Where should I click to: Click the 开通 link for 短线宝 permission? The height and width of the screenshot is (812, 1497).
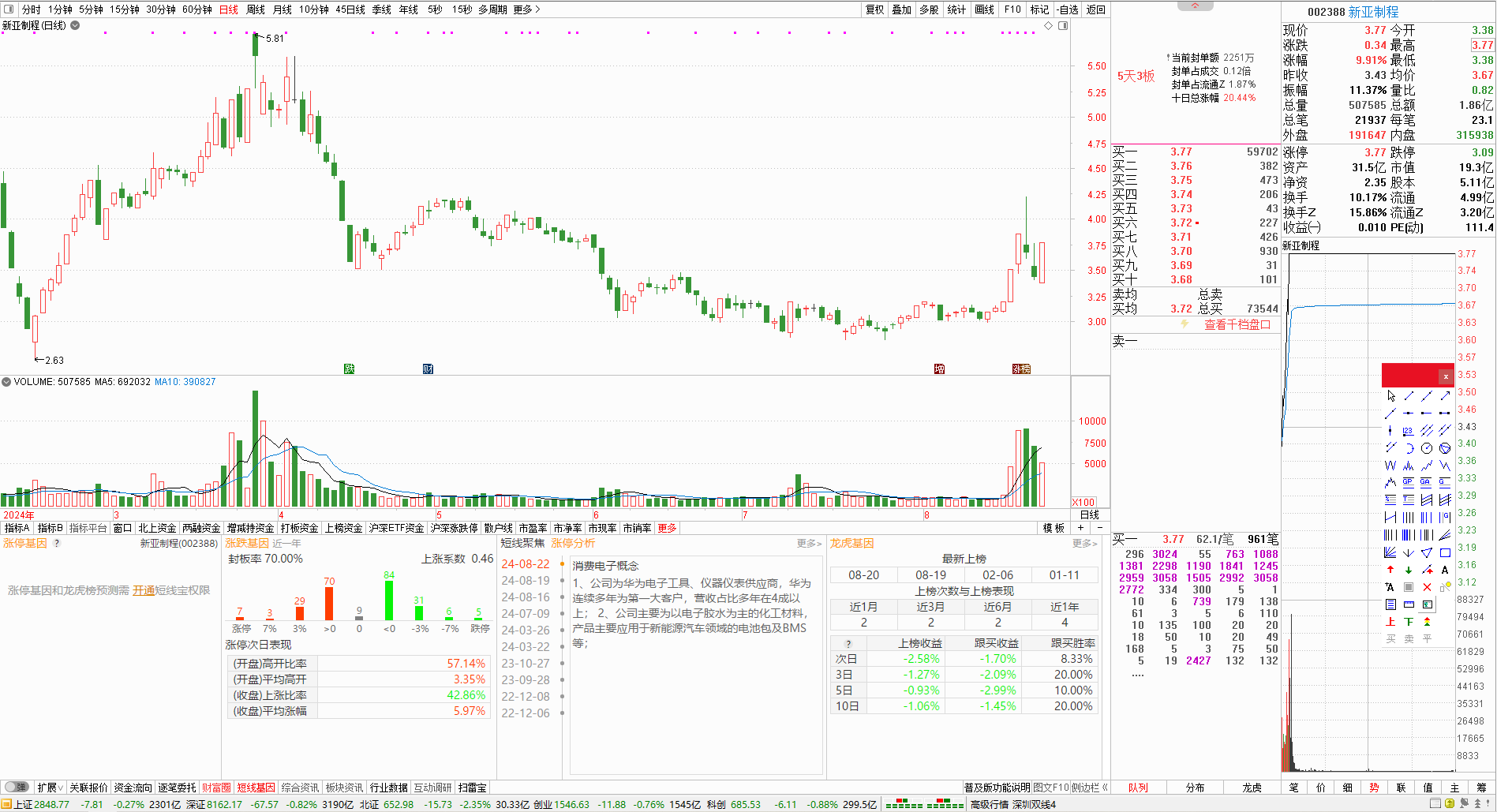(x=143, y=590)
